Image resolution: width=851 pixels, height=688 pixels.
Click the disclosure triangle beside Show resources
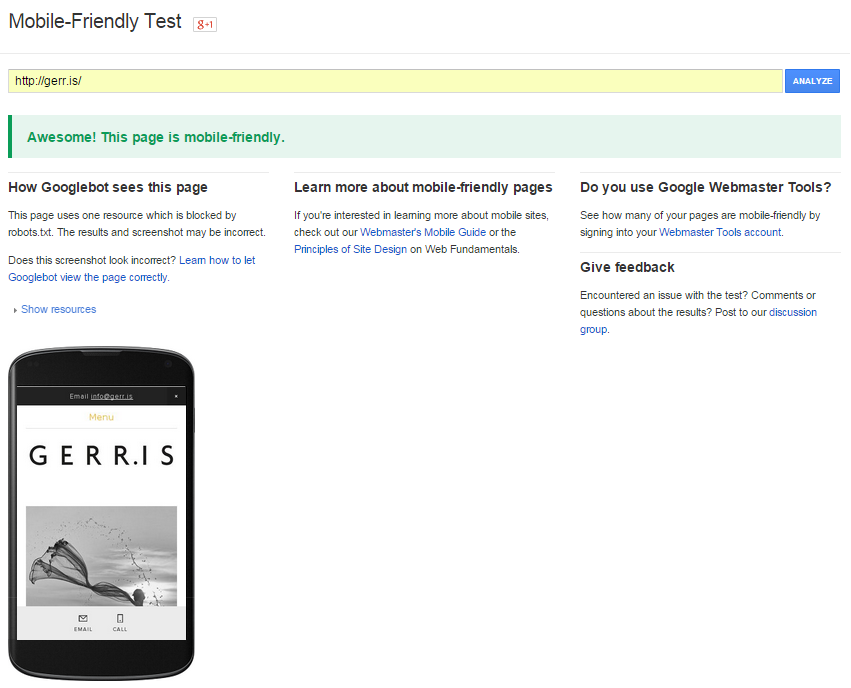(x=14, y=310)
